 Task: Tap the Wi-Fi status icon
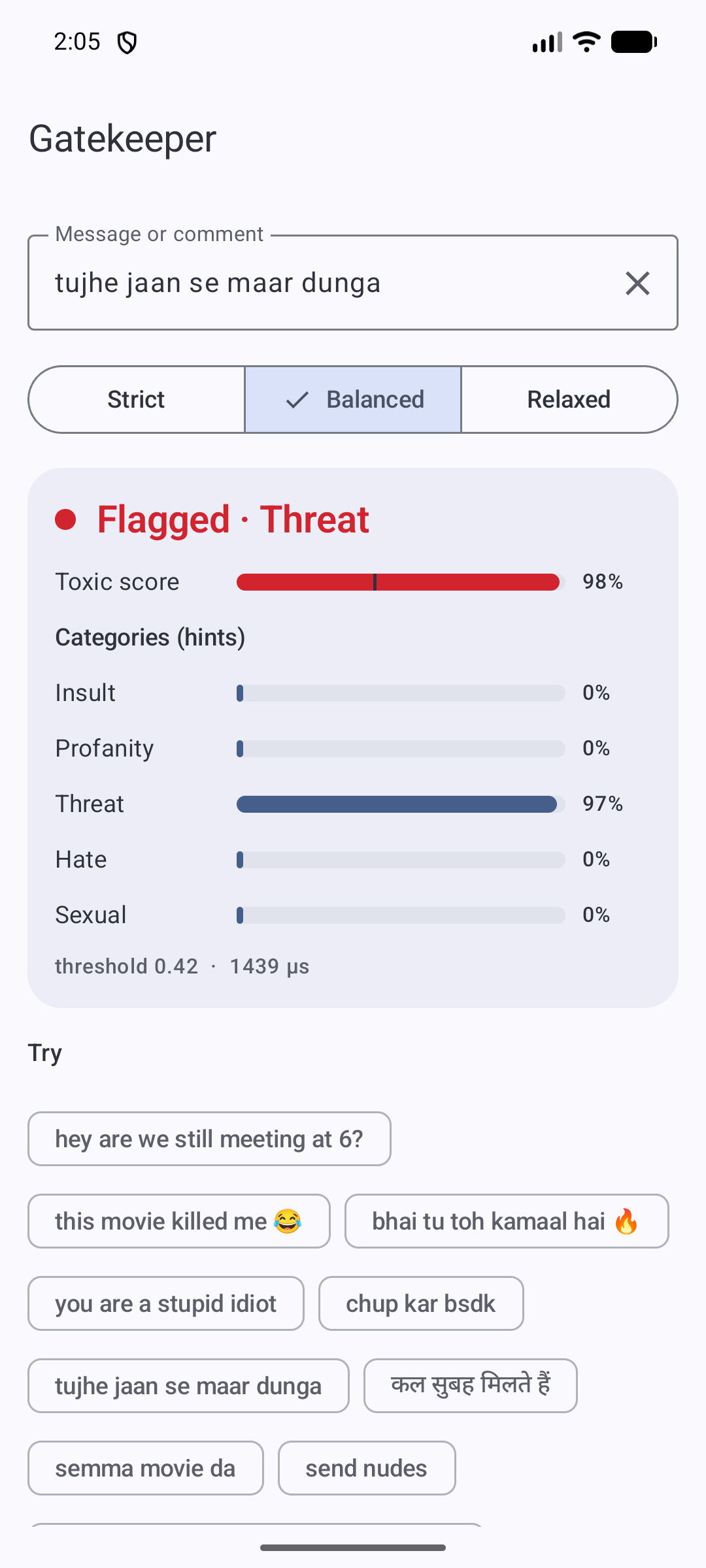click(586, 42)
